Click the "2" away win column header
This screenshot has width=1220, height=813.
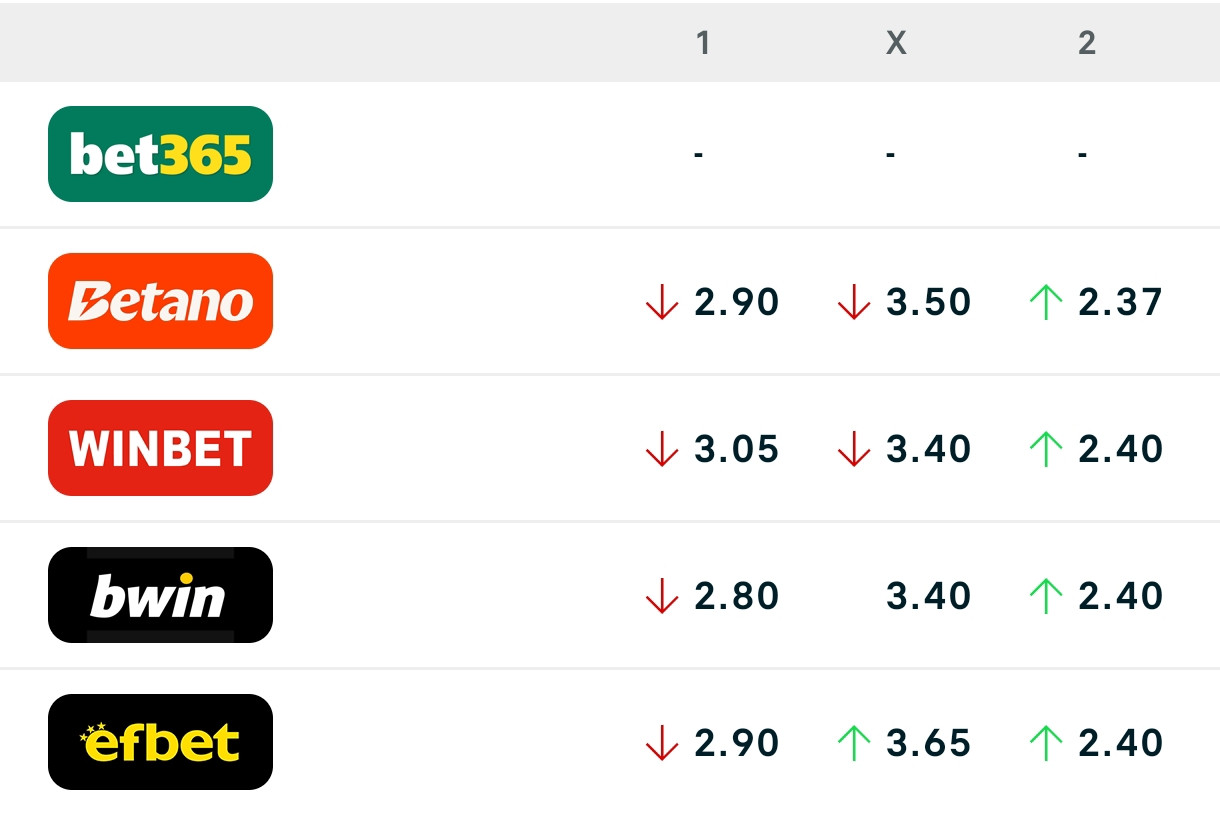1087,42
